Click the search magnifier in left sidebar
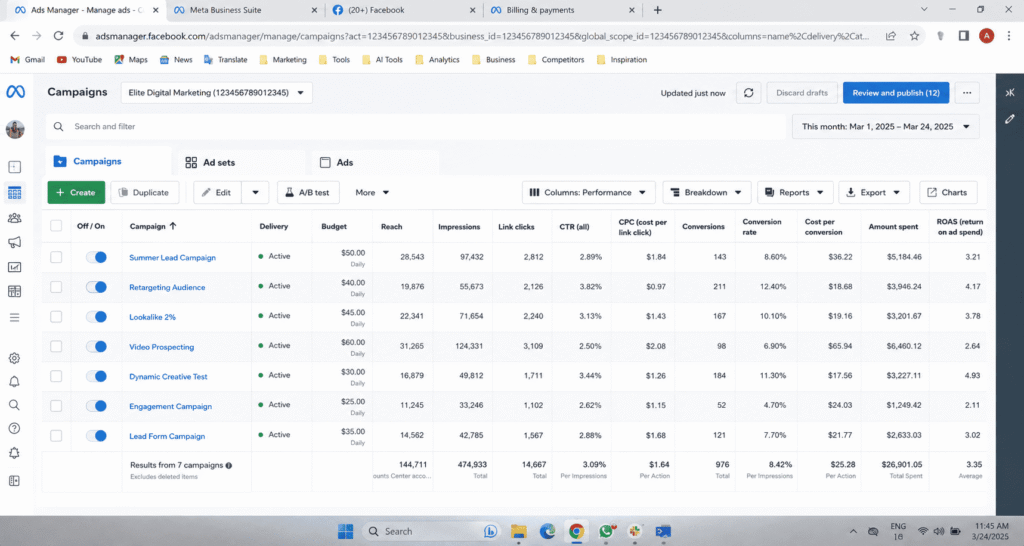 coord(14,405)
